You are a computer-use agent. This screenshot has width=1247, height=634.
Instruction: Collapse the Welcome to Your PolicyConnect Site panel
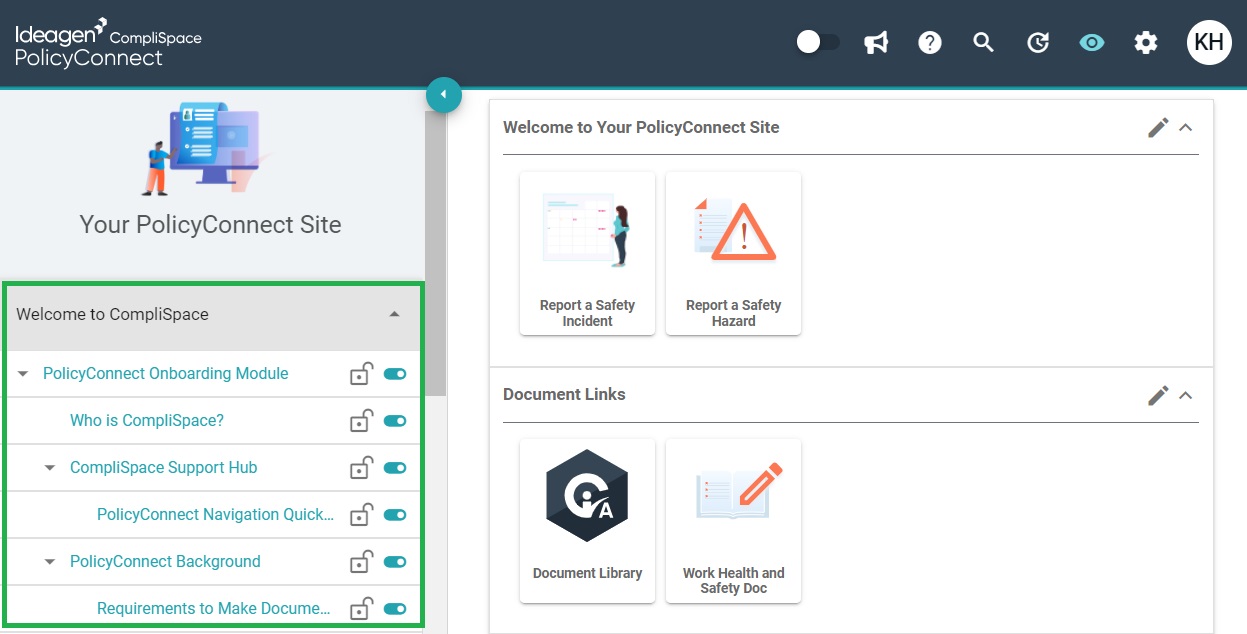pyautogui.click(x=1186, y=127)
